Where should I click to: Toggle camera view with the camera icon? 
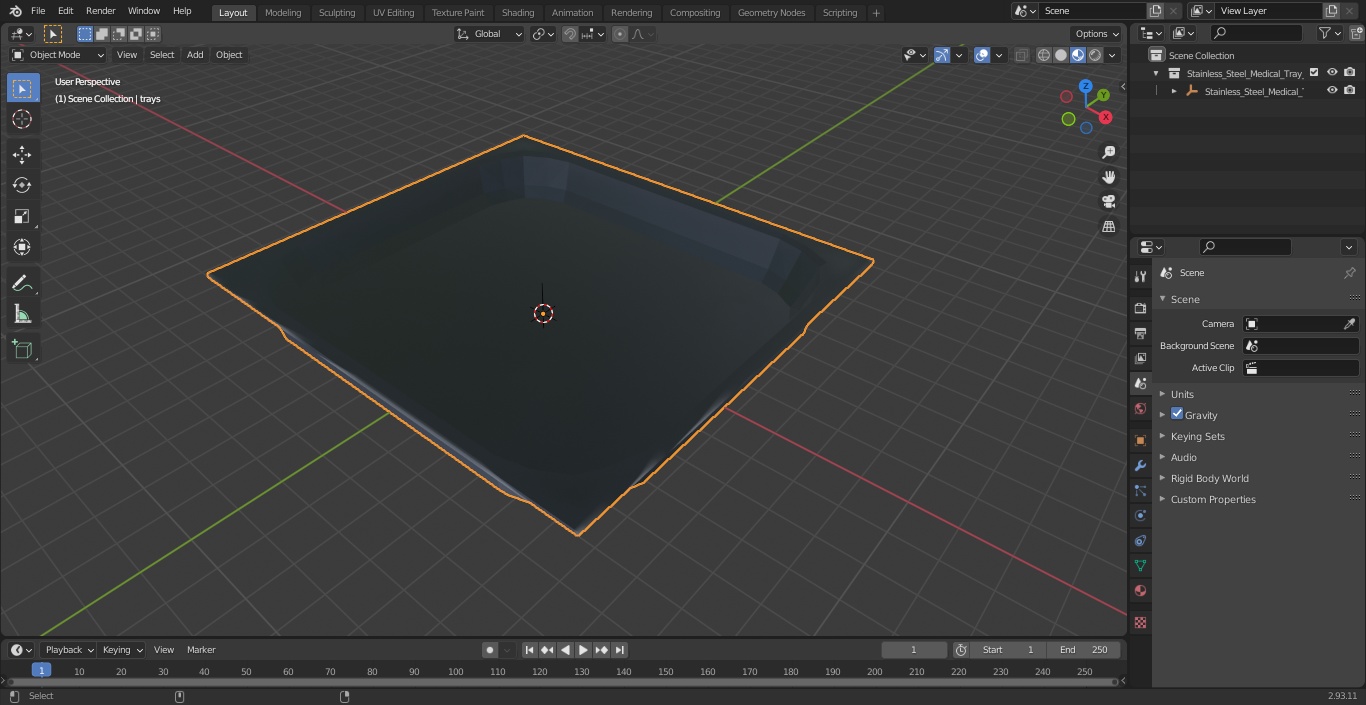(1108, 202)
